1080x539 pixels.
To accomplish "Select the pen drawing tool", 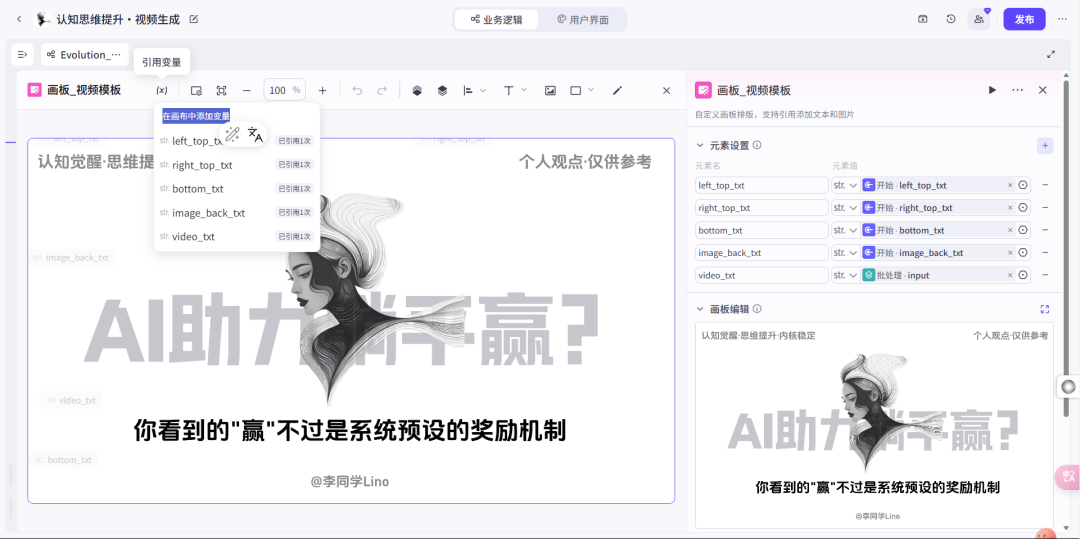I will pyautogui.click(x=617, y=90).
